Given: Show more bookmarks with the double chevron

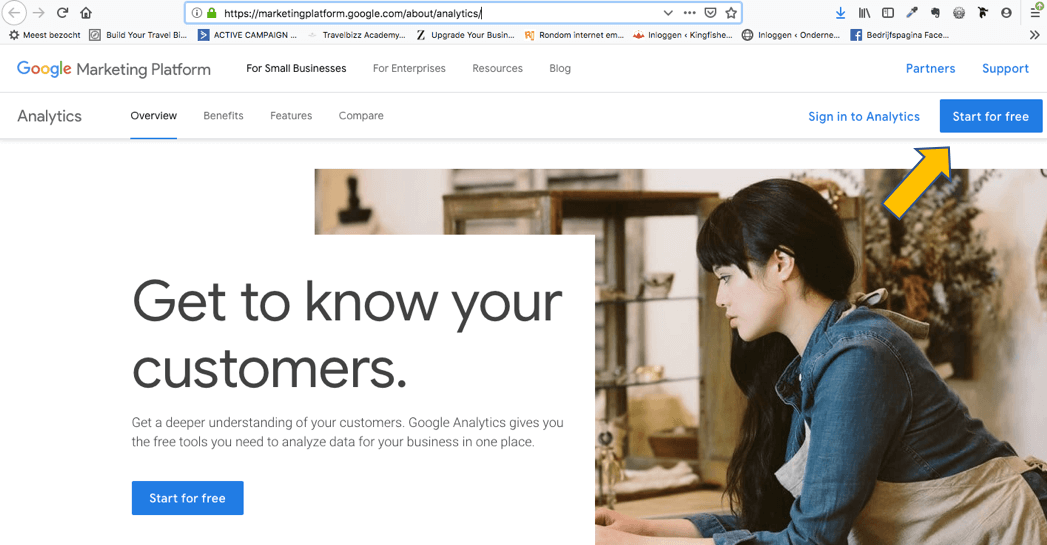Looking at the screenshot, I should pyautogui.click(x=1034, y=35).
